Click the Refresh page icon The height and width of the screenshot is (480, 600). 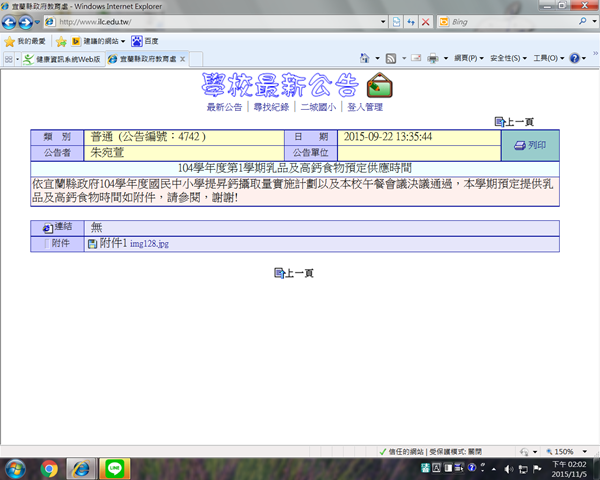click(x=411, y=21)
